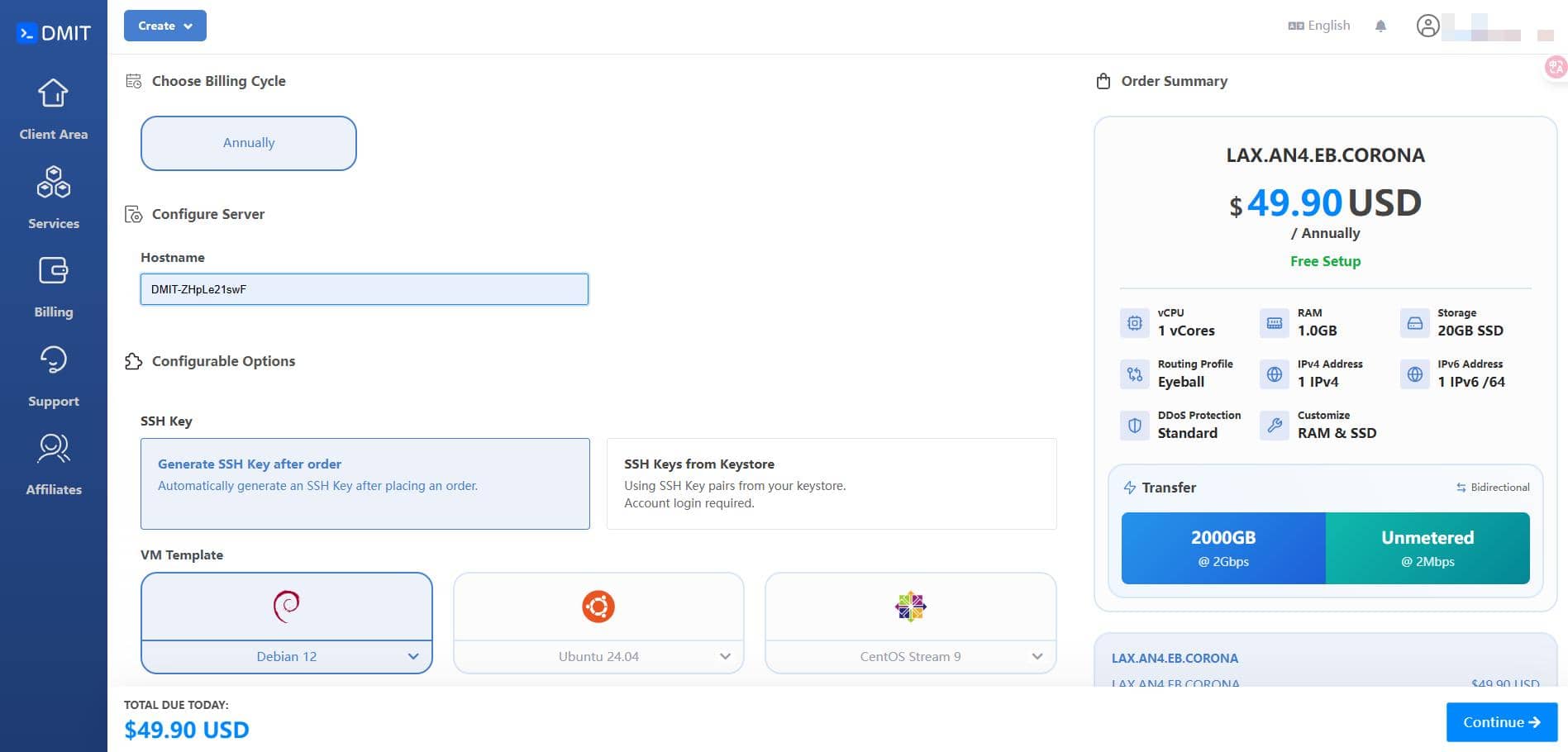
Task: Click into the Hostname text field
Action: point(365,289)
